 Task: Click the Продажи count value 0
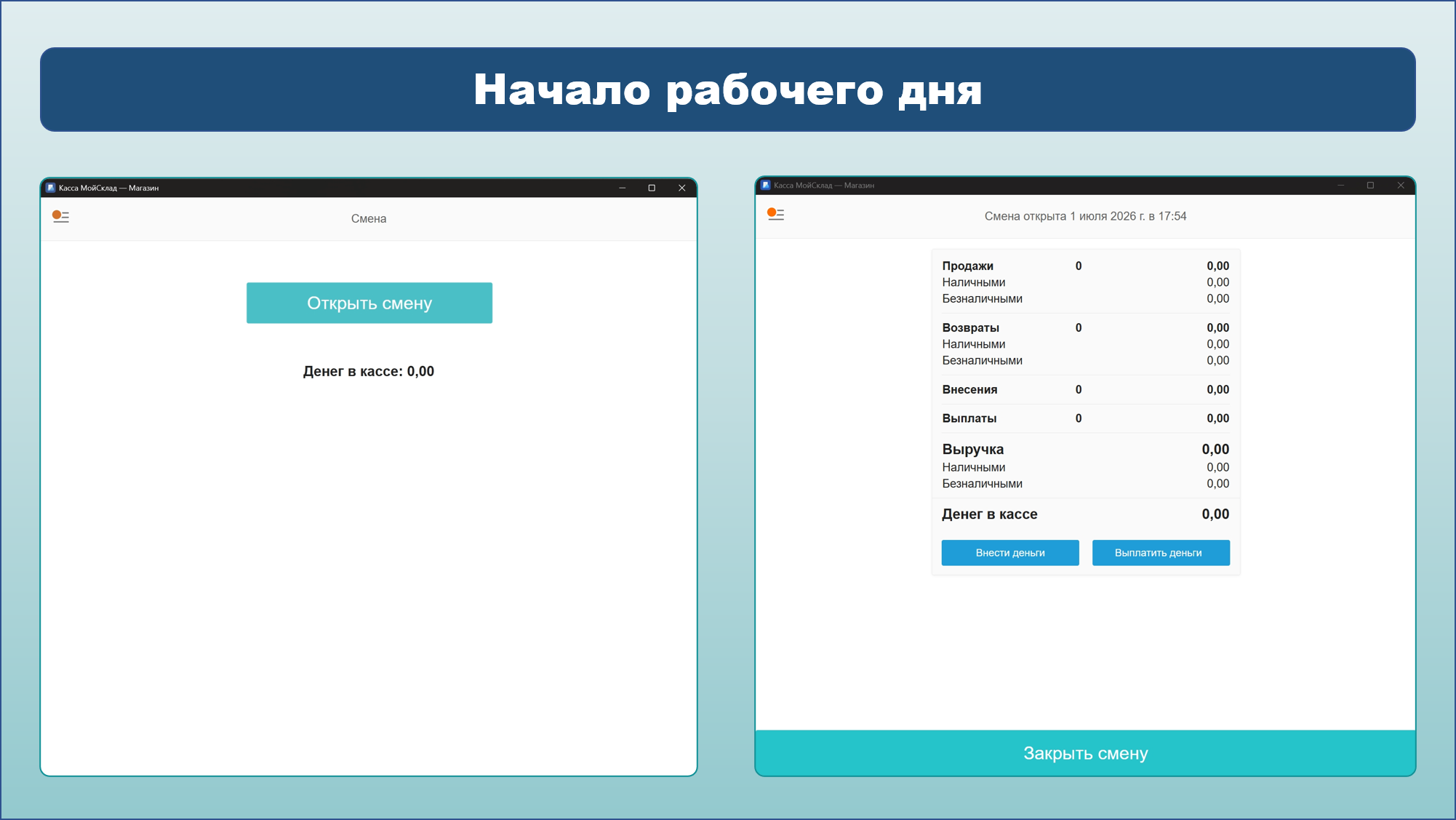click(1079, 266)
